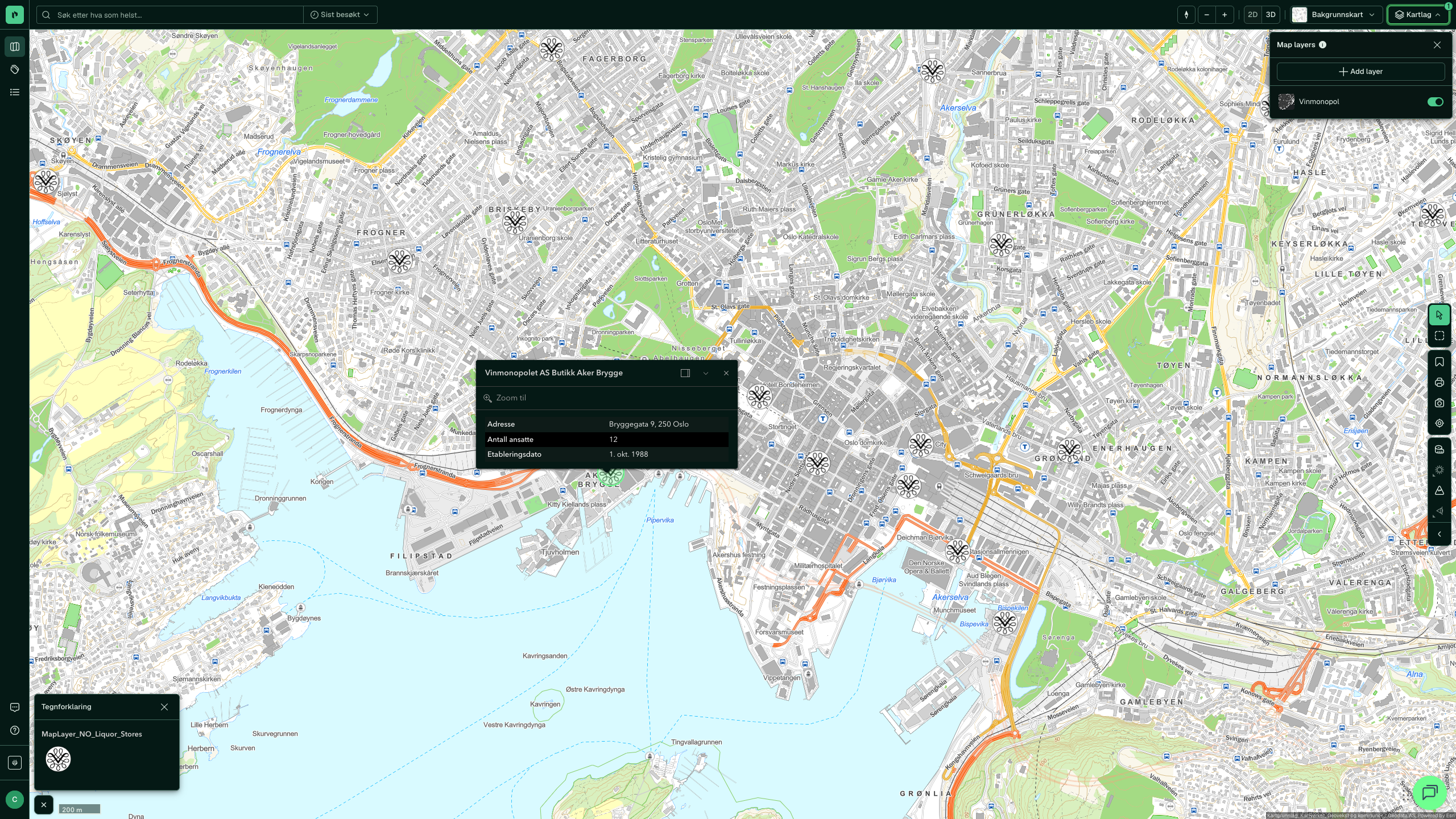
Task: Select the Antall ansatte row in the popup
Action: [607, 440]
